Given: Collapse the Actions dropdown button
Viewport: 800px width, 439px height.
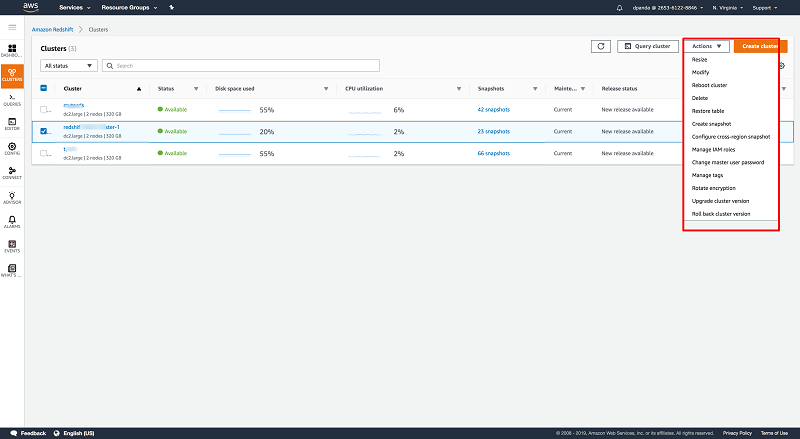Looking at the screenshot, I should (x=707, y=46).
